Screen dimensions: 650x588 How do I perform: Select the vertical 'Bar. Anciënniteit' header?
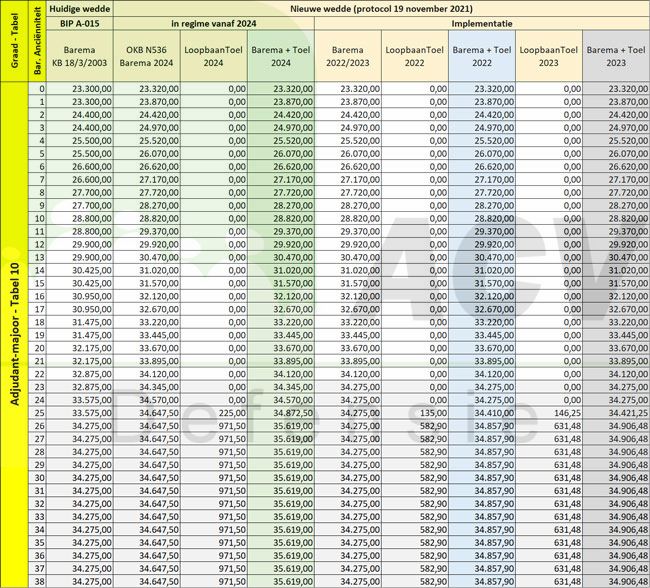pos(37,41)
